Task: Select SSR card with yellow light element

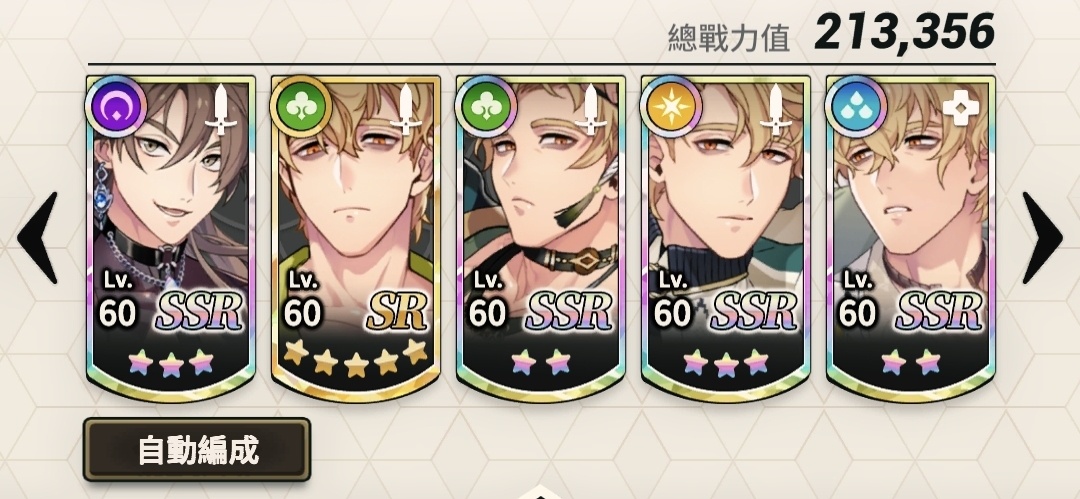Action: click(725, 238)
